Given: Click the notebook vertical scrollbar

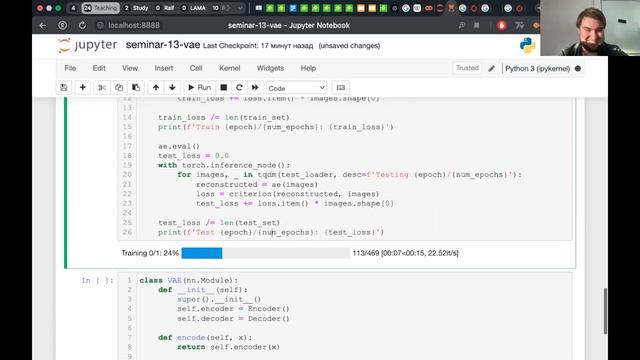Looking at the screenshot, I should pos(605,311).
